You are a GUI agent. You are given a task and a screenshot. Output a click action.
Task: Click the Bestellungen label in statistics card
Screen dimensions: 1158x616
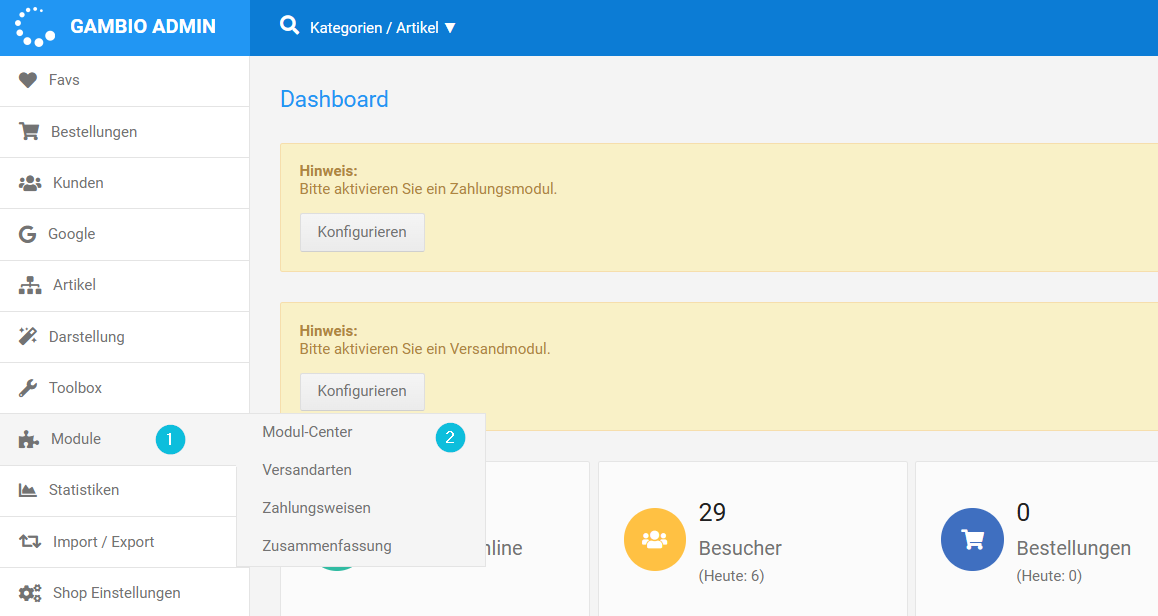coord(1074,548)
